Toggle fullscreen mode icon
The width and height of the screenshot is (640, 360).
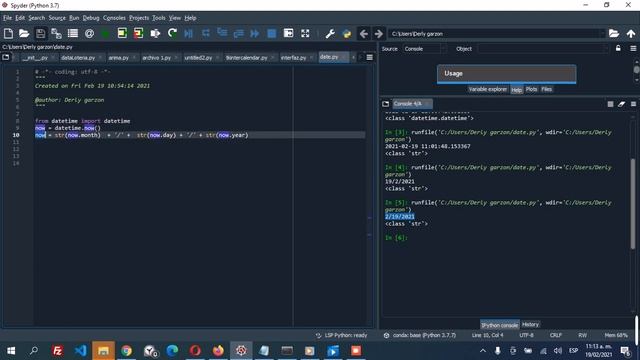305,33
